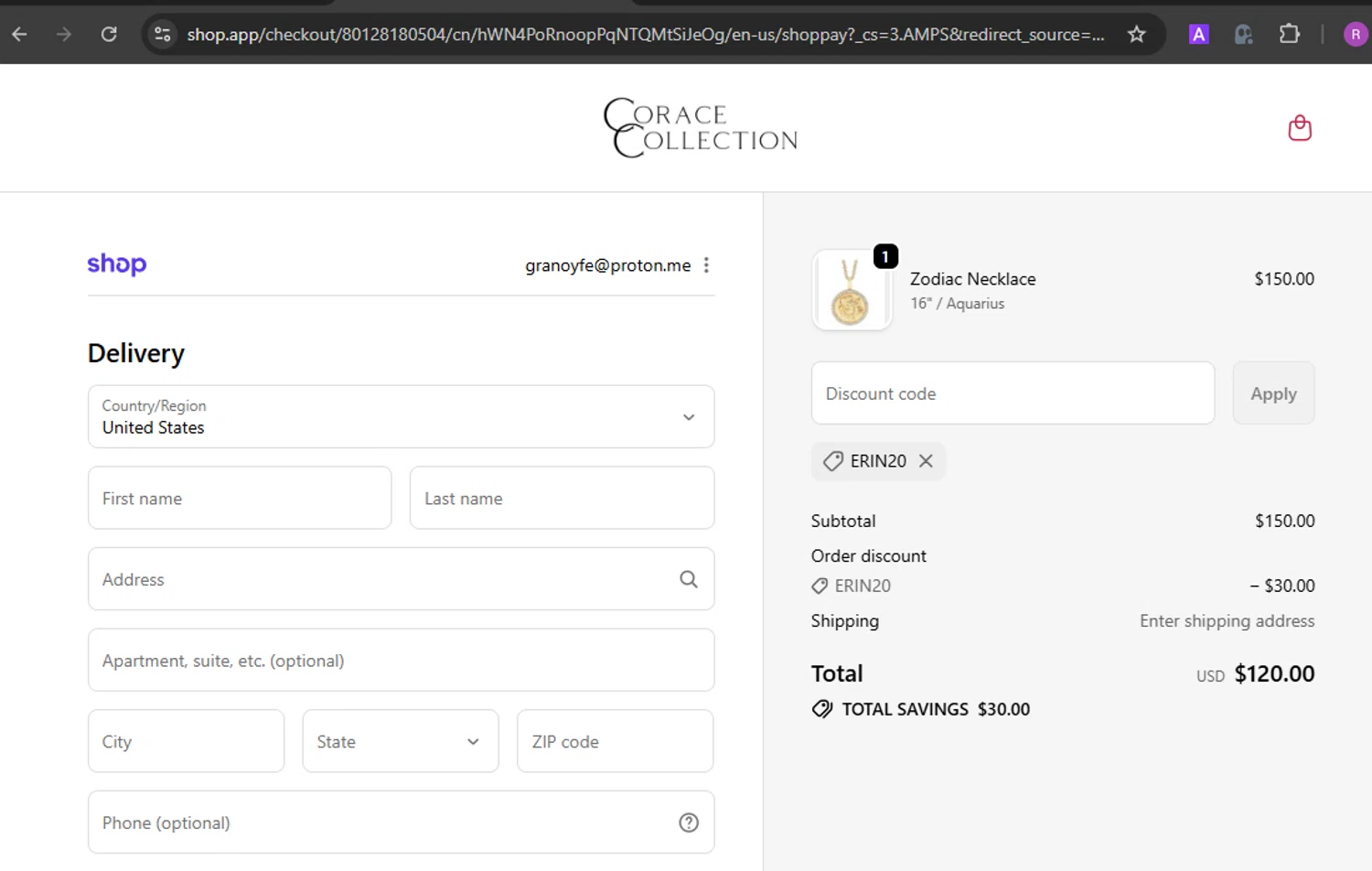Click the quantity badge on necklace
1372x871 pixels.
885,256
